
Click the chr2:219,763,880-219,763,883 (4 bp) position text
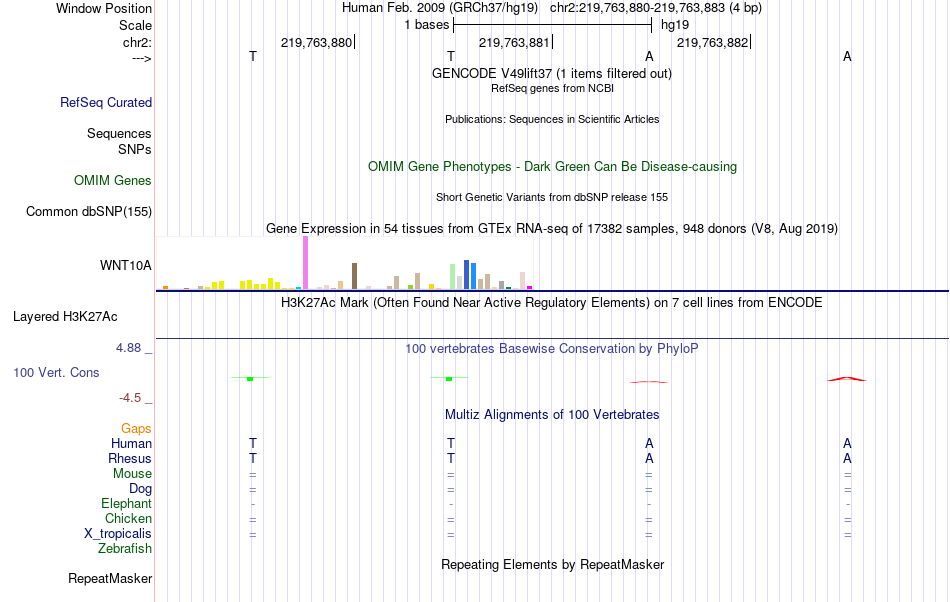coord(656,8)
